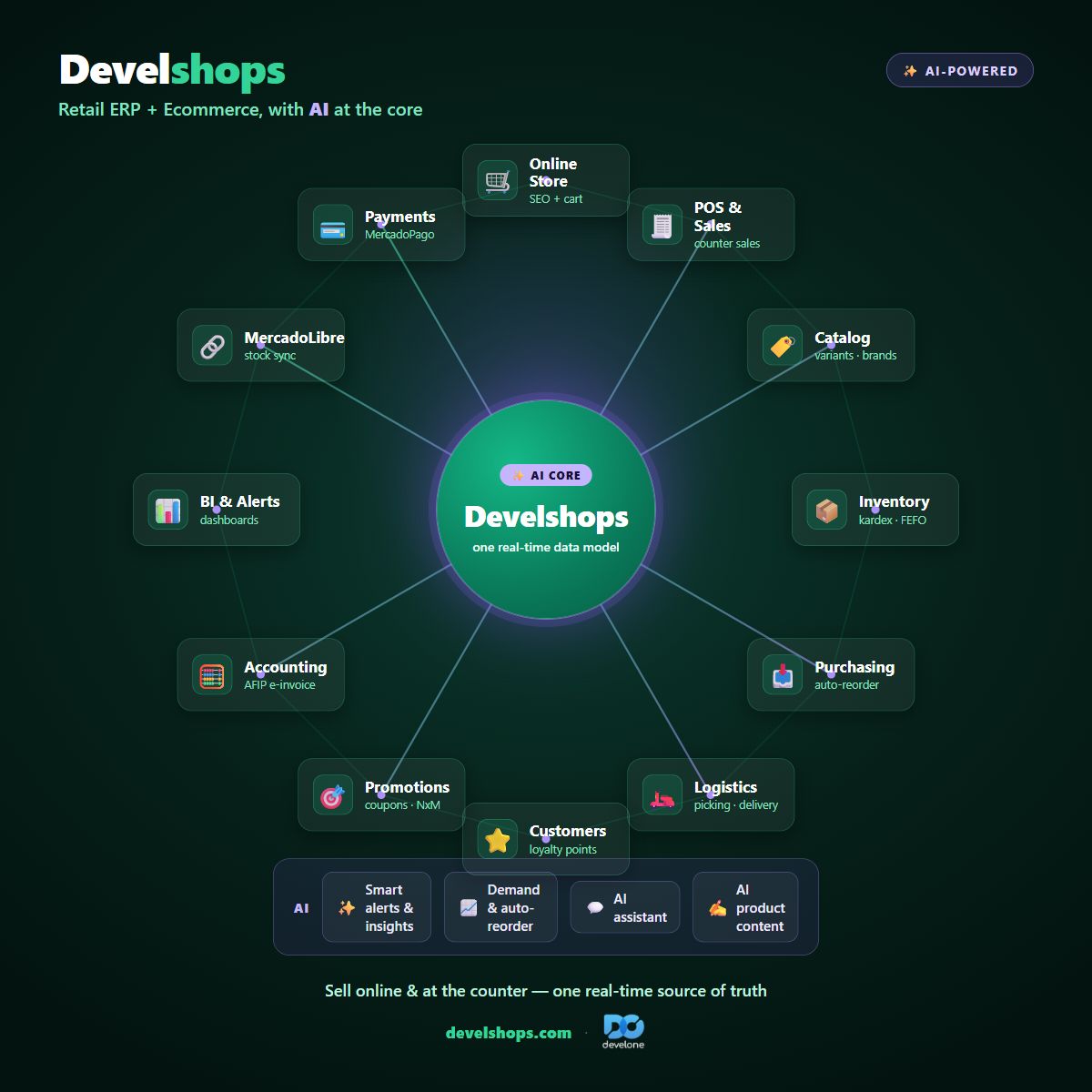Screen dimensions: 1092x1092
Task: Click the Inventory box icon
Action: (826, 511)
